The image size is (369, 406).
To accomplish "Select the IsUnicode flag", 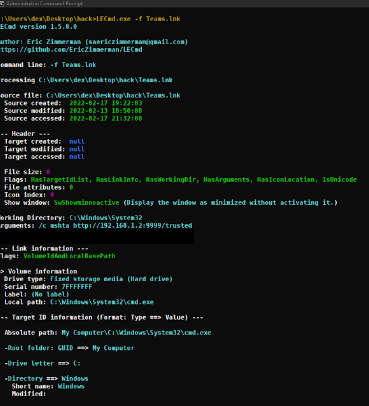I will (x=339, y=180).
